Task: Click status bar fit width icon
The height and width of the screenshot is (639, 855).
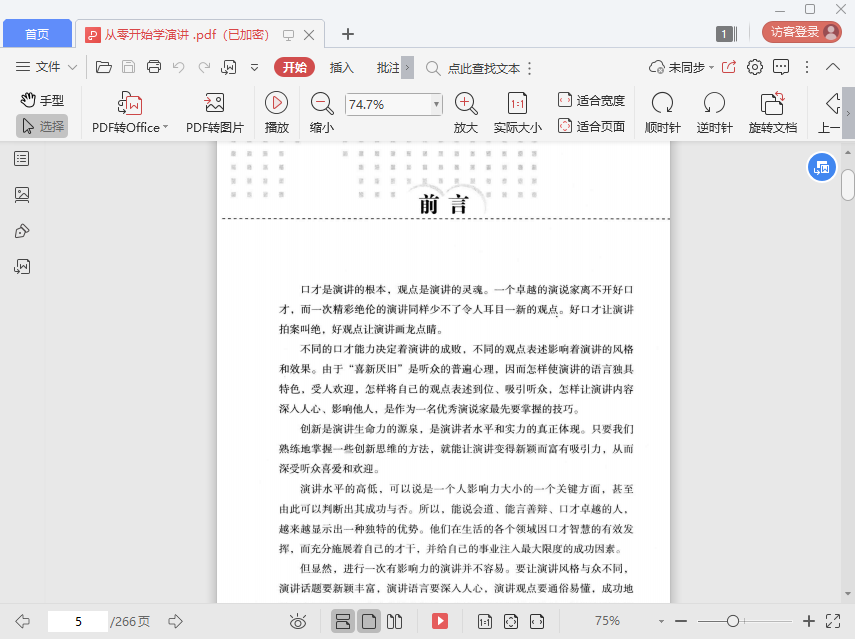Action: pos(537,622)
